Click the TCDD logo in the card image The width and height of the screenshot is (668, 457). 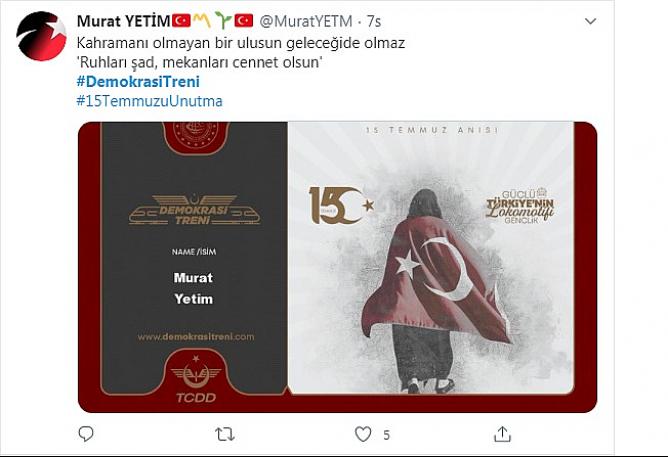tap(196, 379)
